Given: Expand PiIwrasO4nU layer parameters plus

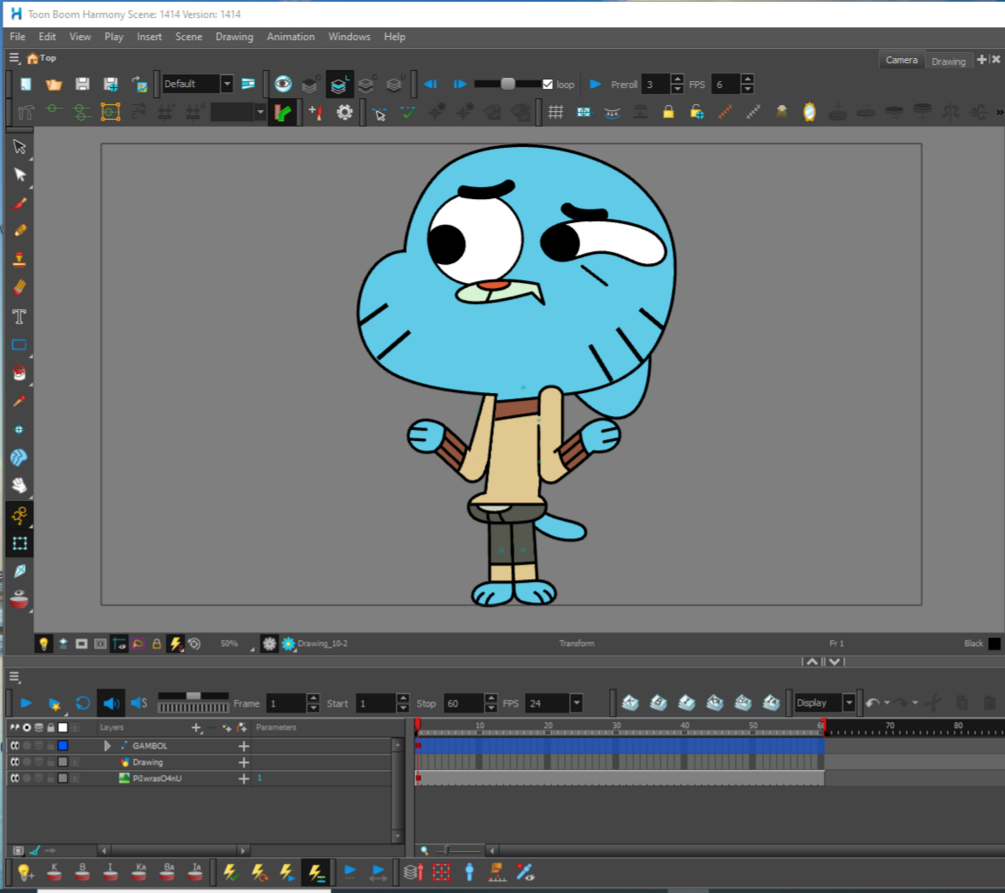Looking at the screenshot, I should (x=244, y=778).
